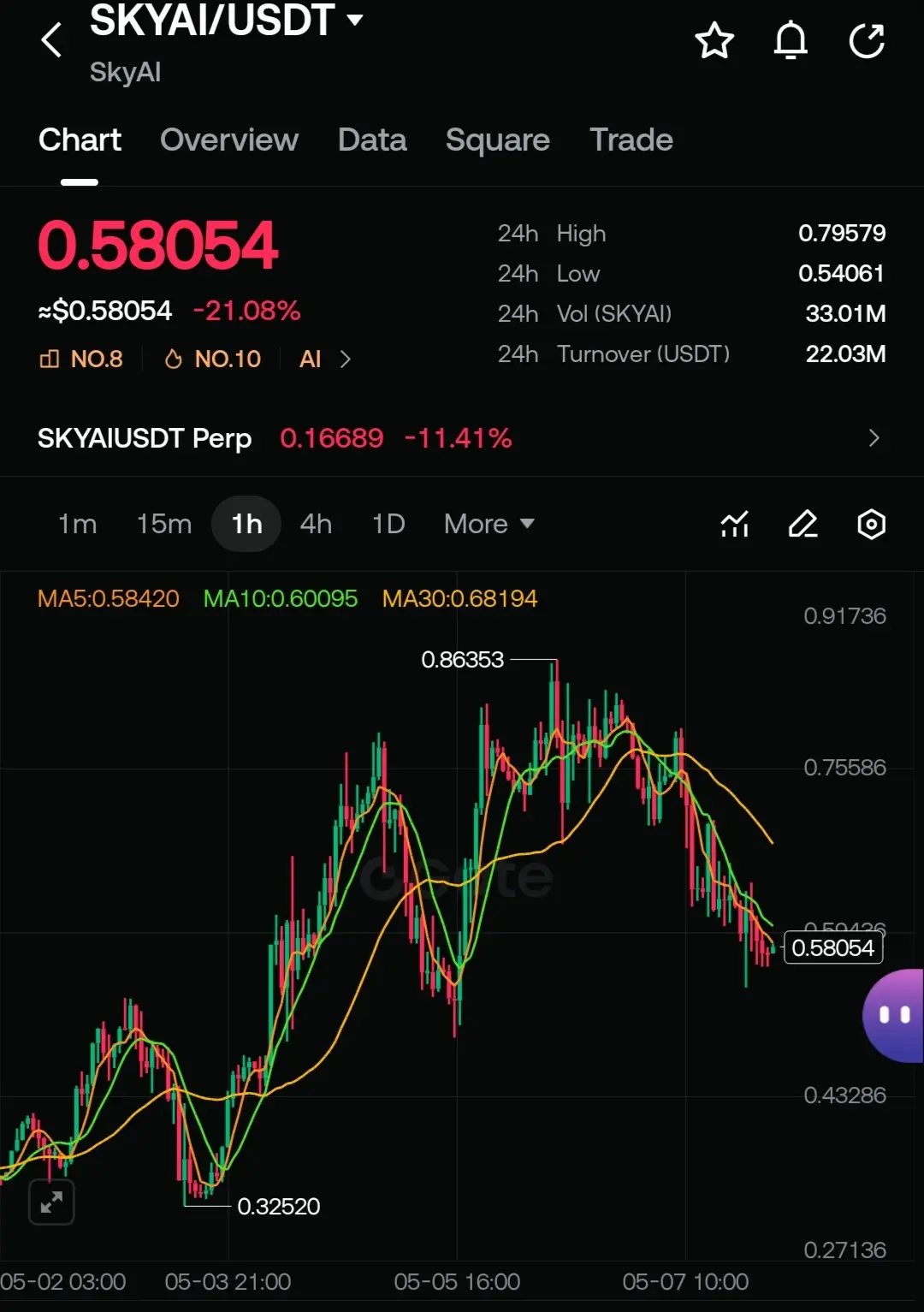Viewport: 924px width, 1312px height.
Task: Tap the current price tag 0.58054 on axis
Action: tap(833, 947)
